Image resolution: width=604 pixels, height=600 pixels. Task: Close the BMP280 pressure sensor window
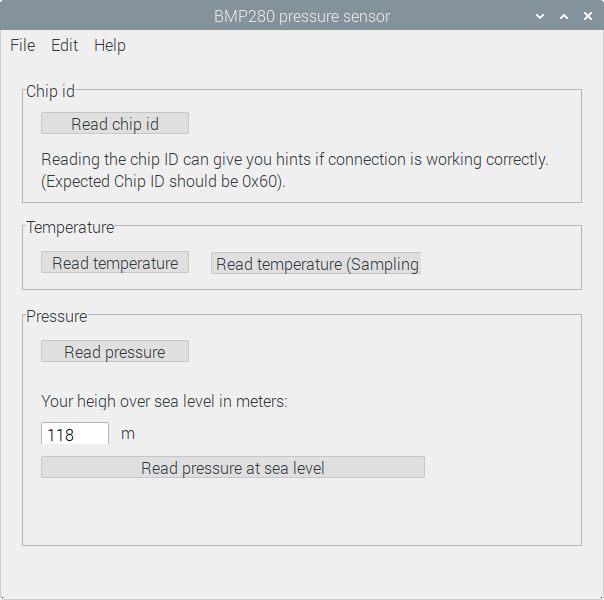pyautogui.click(x=587, y=16)
